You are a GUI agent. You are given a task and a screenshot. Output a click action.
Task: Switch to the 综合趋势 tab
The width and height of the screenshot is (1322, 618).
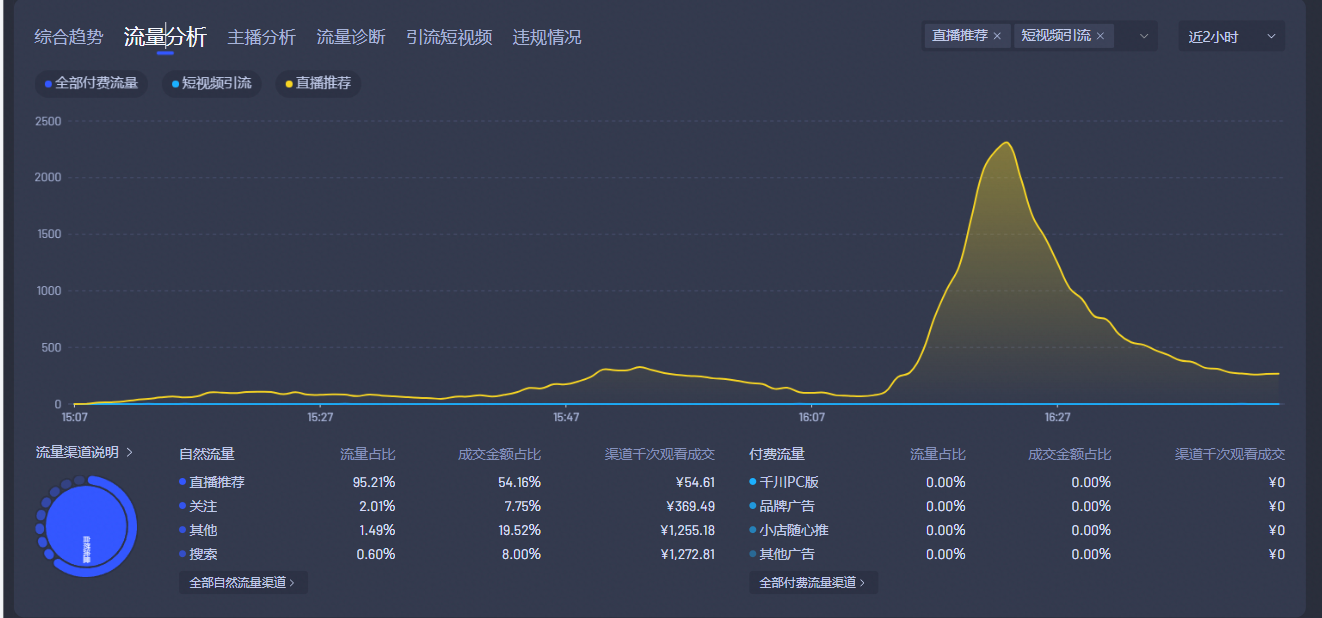point(68,38)
